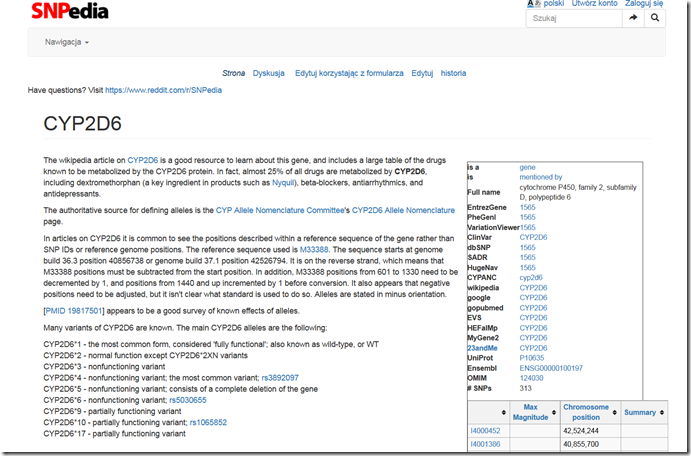Open CYPANC cyp2d6 link

click(531, 278)
